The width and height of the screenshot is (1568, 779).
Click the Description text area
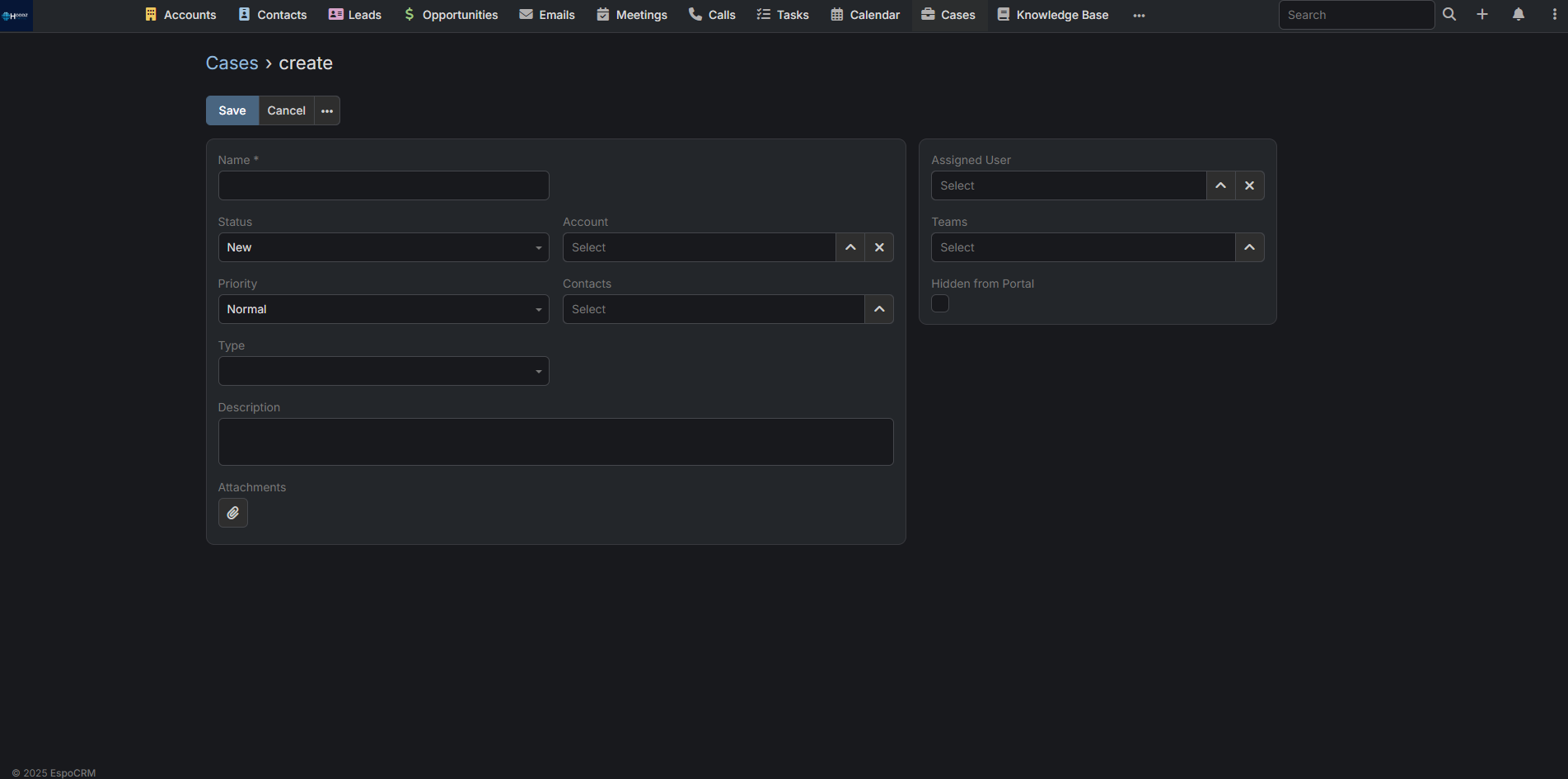pyautogui.click(x=555, y=442)
